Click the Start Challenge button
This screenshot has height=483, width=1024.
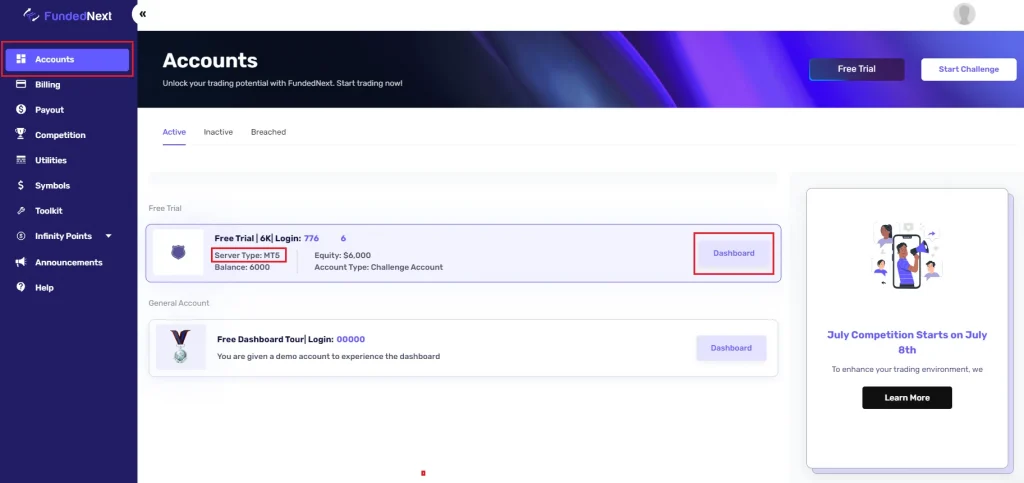[x=968, y=69]
